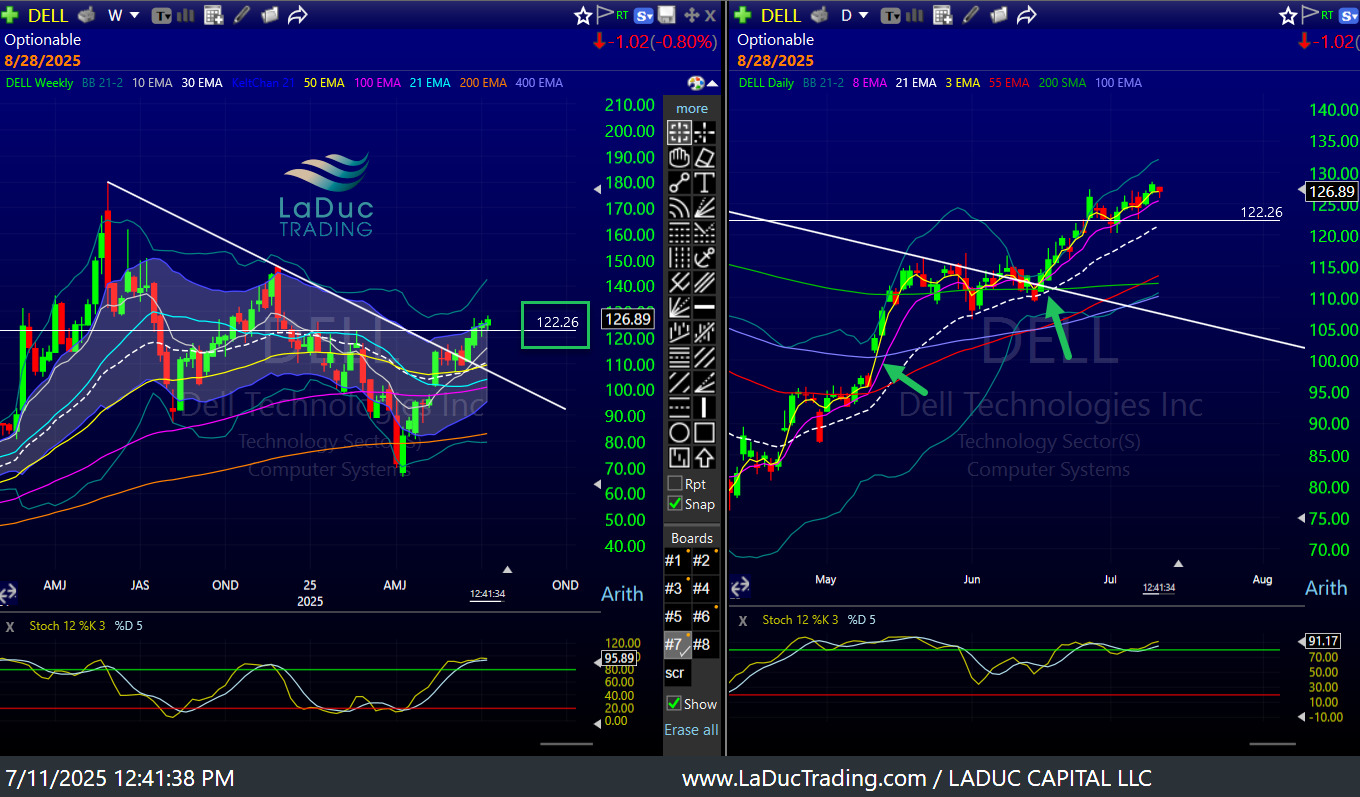Click the 50 EMA legend label
Screen dimensions: 1360x797
pyautogui.click(x=324, y=83)
